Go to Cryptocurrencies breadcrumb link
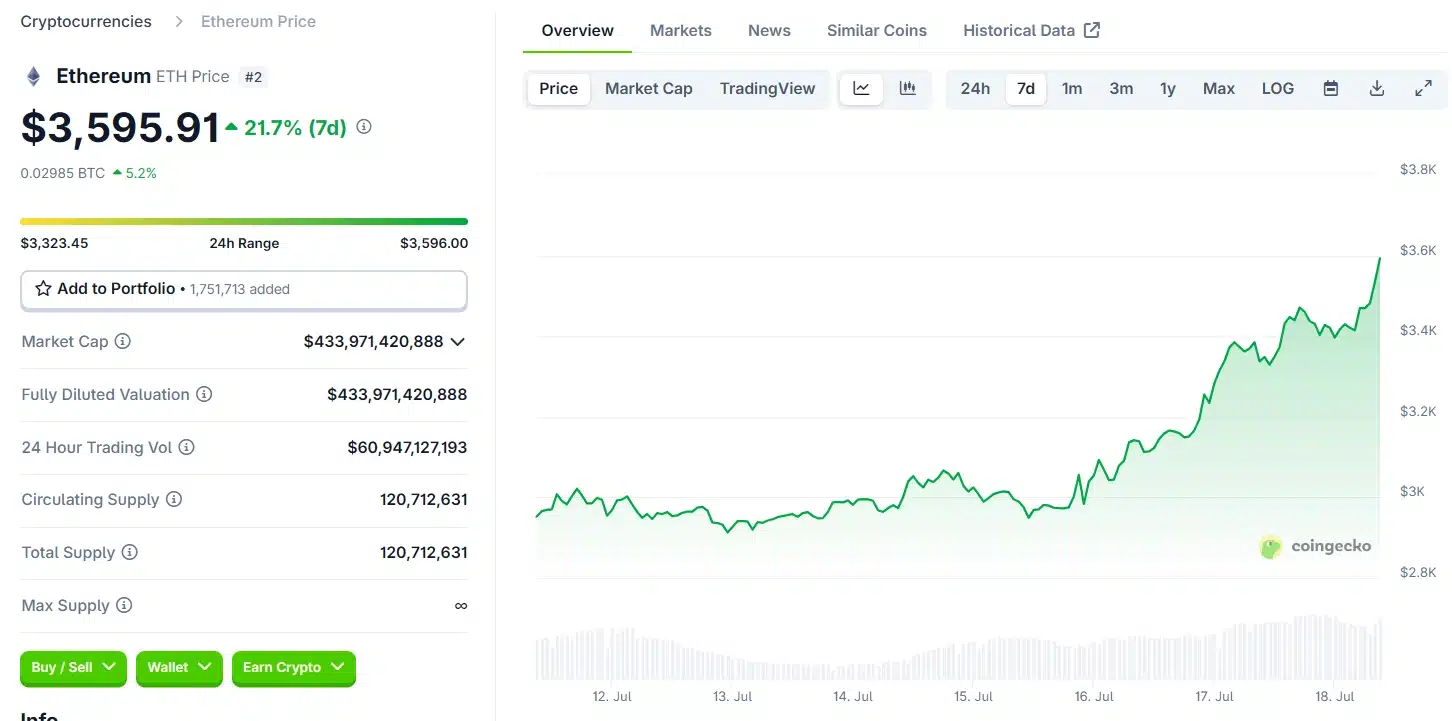The width and height of the screenshot is (1452, 721). (x=86, y=21)
